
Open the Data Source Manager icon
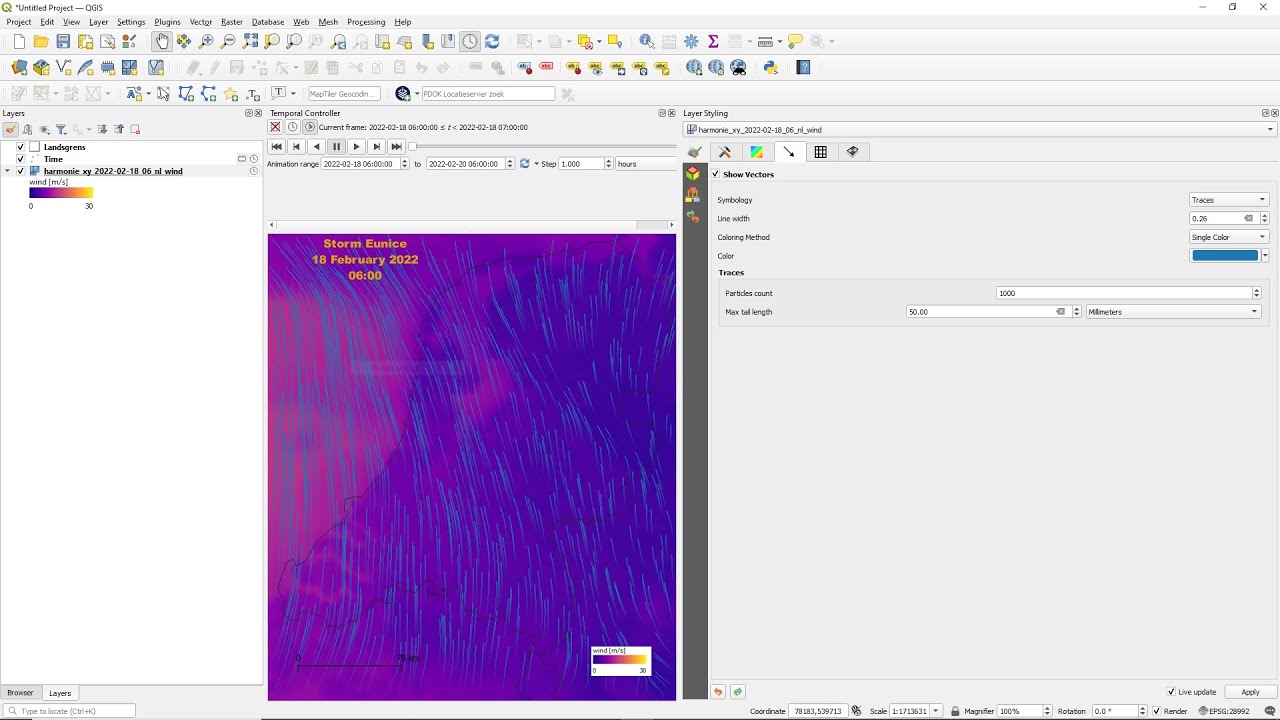pyautogui.click(x=19, y=67)
